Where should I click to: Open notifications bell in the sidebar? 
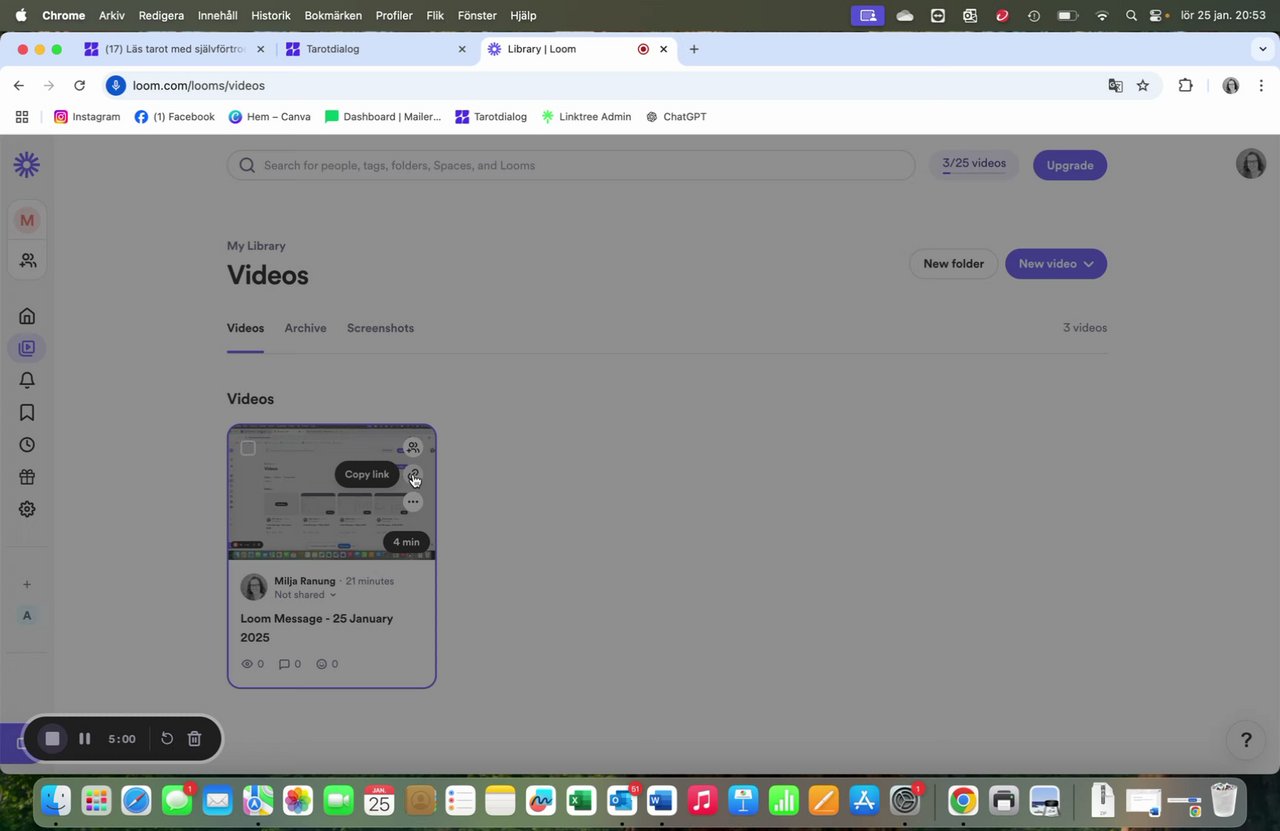point(27,380)
